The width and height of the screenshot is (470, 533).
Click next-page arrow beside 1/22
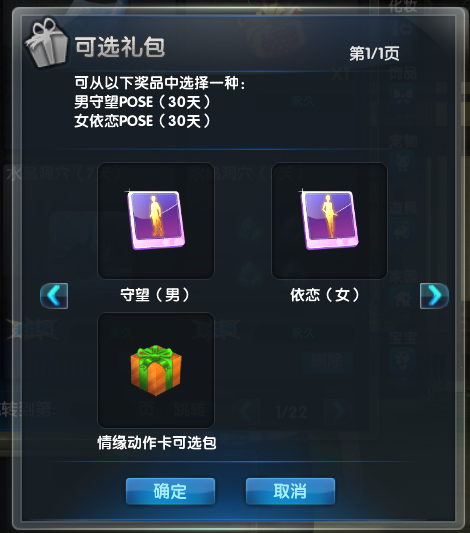point(335,412)
